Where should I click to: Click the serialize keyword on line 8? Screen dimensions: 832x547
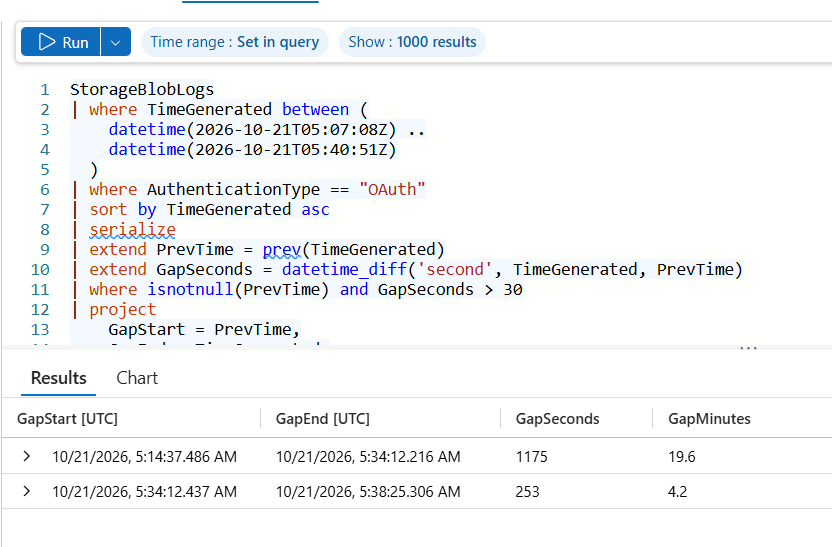coord(132,229)
